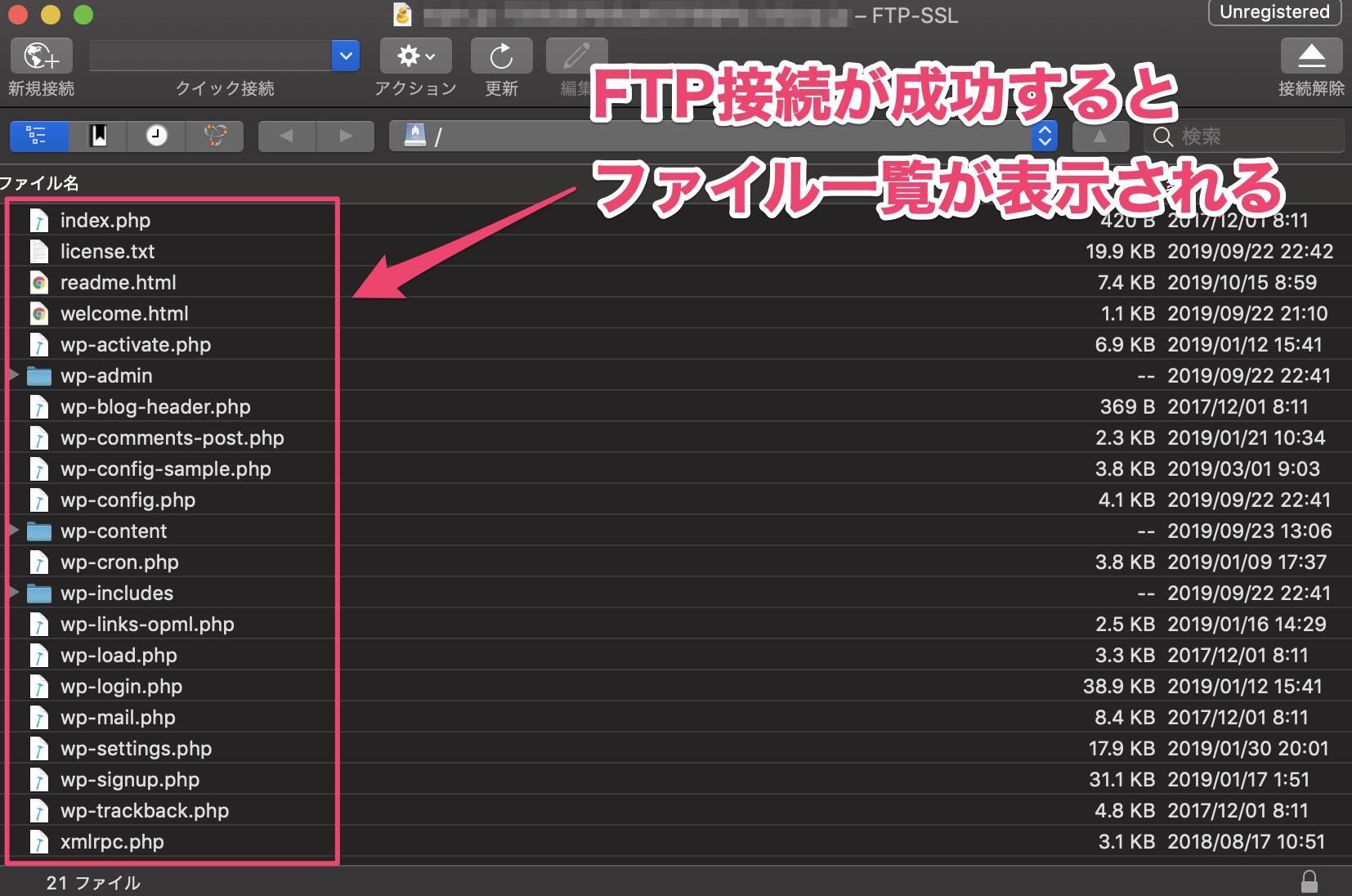Click the 編集 edit toolbar item
The height and width of the screenshot is (896, 1352).
pos(576,56)
